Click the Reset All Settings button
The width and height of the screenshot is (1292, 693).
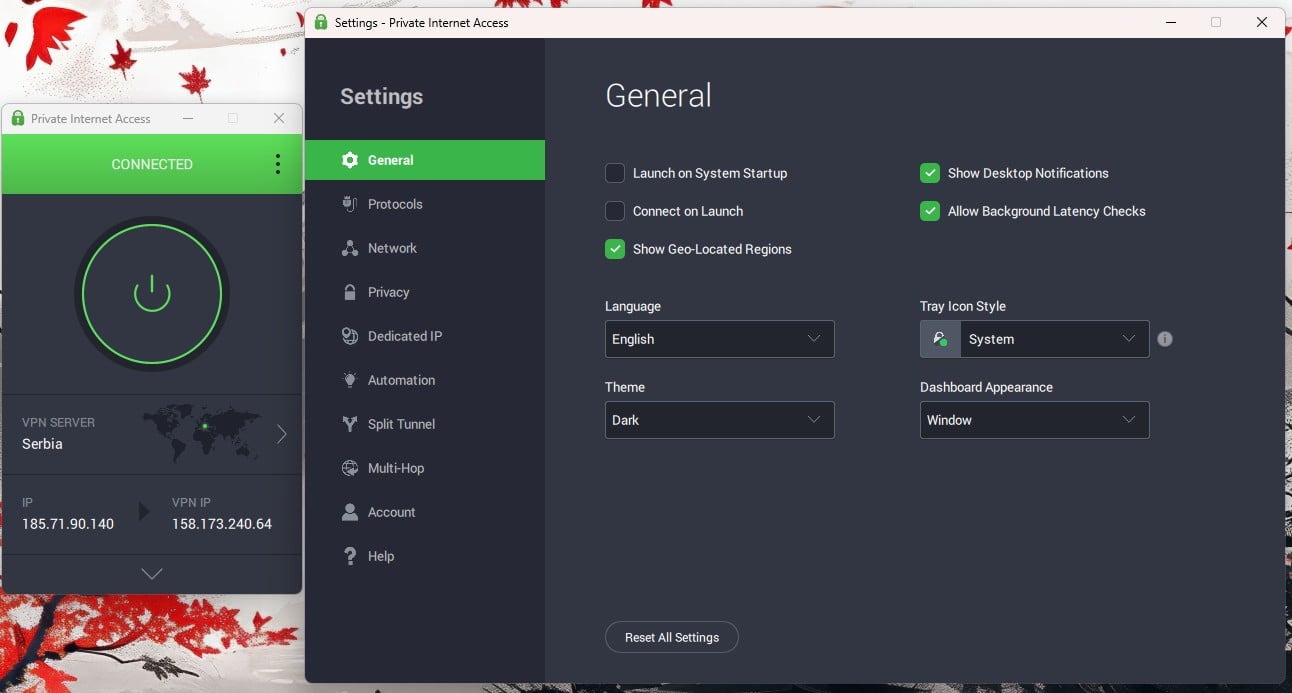pos(672,637)
